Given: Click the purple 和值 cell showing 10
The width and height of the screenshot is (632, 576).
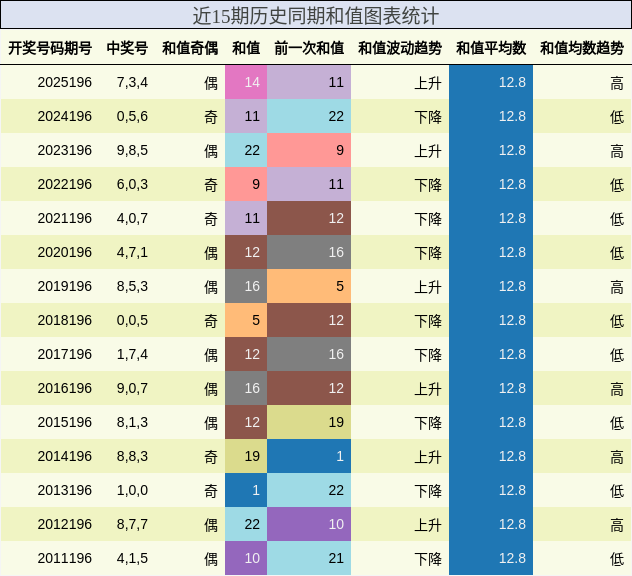Looking at the screenshot, I should click(246, 558).
